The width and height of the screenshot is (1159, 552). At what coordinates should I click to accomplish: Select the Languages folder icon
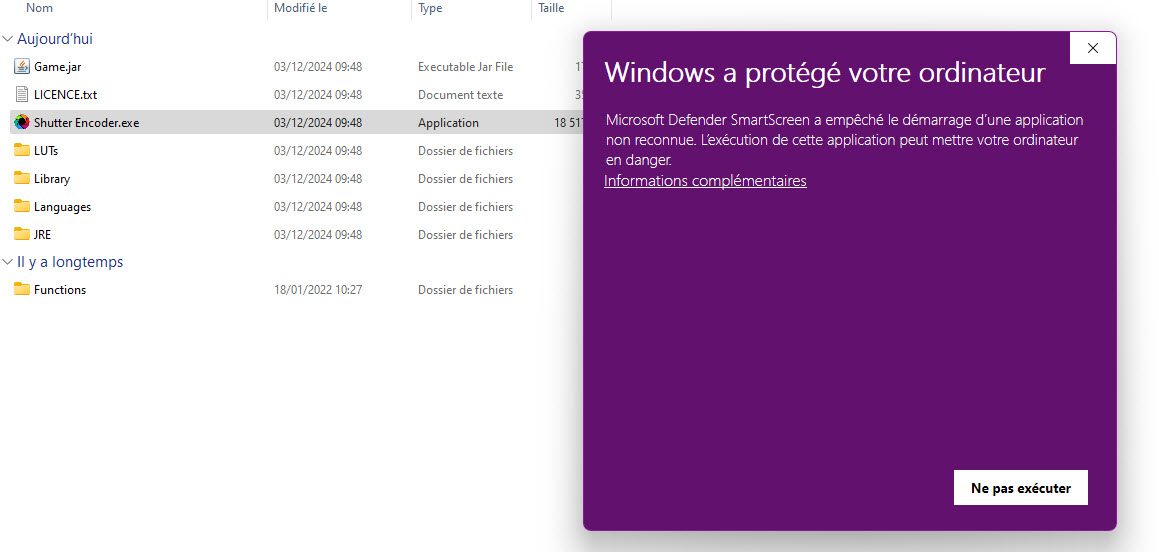[22, 207]
